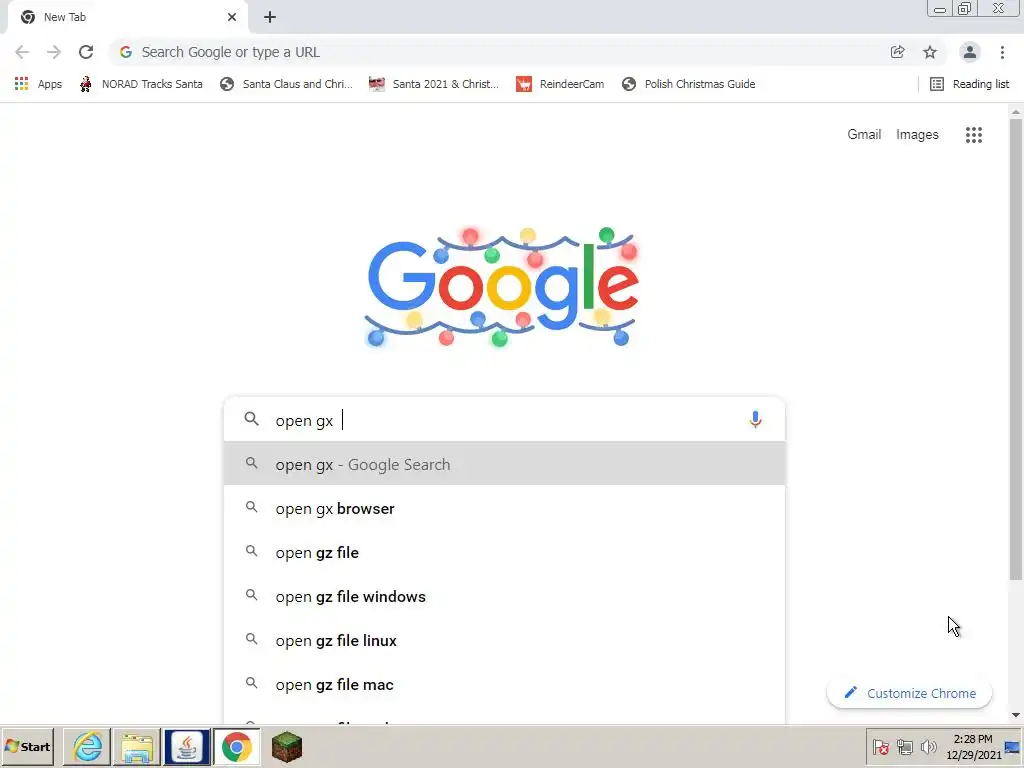Open the Chrome three-dot menu
This screenshot has width=1024, height=768.
click(1002, 52)
